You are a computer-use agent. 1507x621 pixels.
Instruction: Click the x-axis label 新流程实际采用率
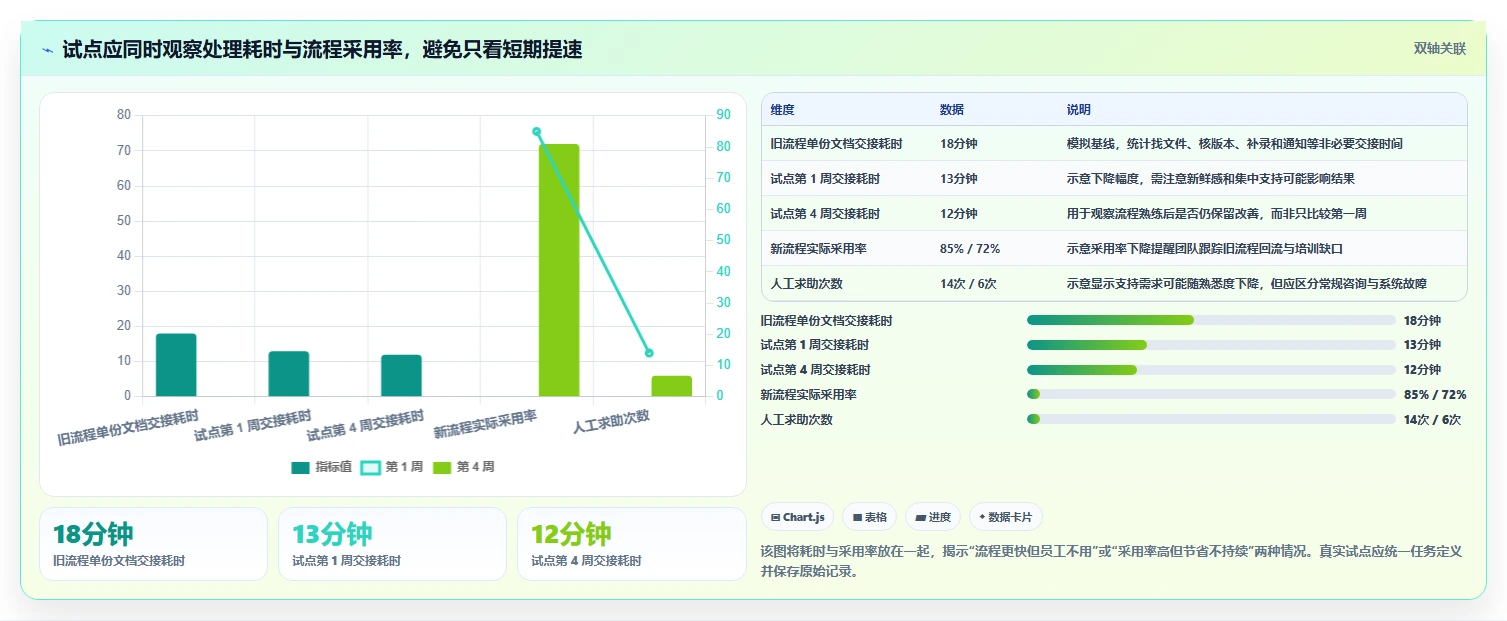click(x=486, y=425)
